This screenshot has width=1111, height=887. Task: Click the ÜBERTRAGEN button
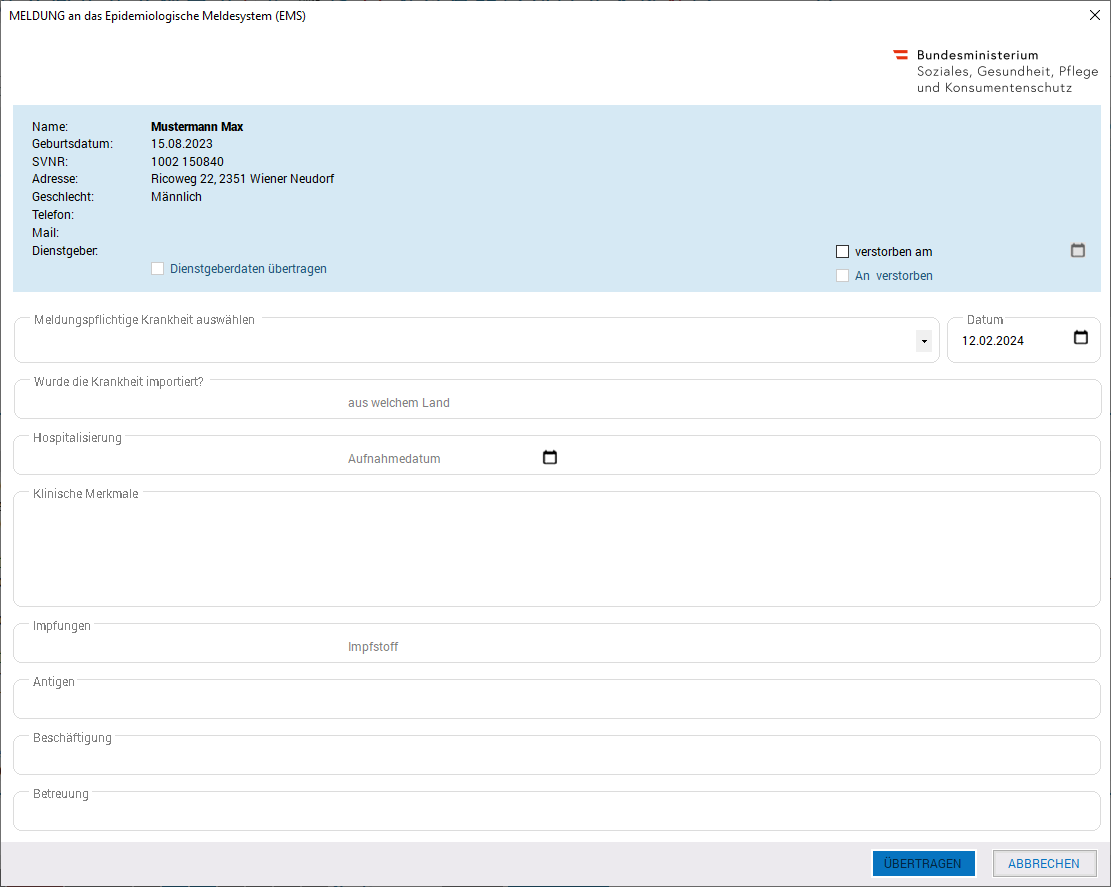pyautogui.click(x=923, y=864)
